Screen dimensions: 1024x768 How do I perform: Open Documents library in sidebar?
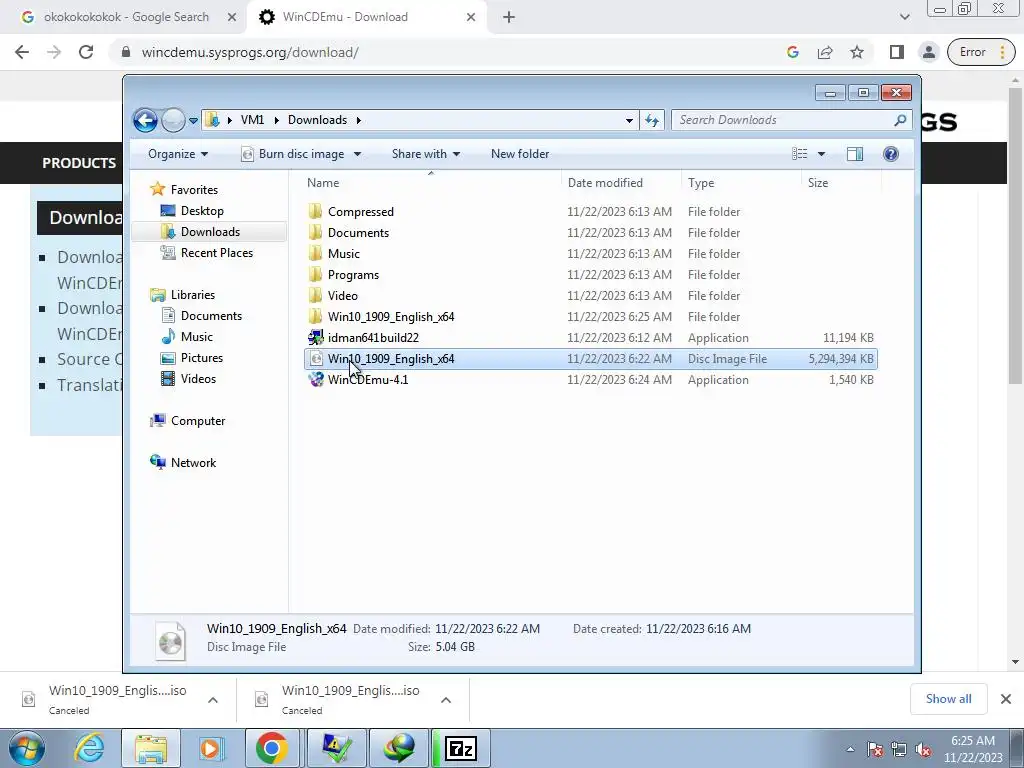[211, 316]
